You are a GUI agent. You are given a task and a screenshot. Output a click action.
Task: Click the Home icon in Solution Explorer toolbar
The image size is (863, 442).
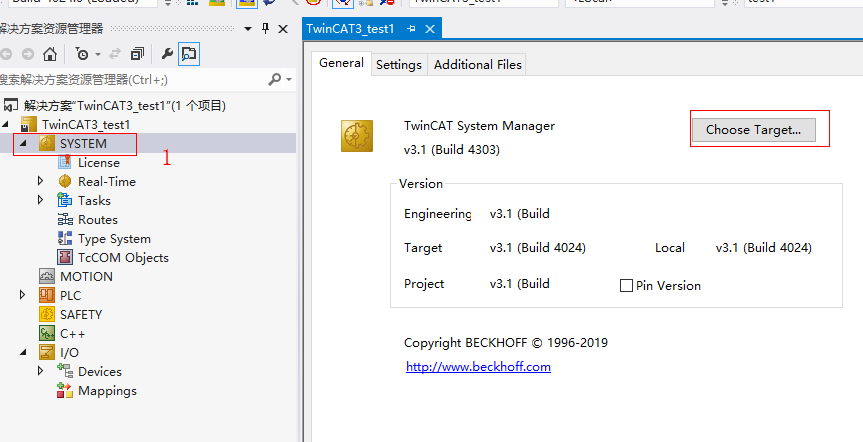[x=50, y=54]
